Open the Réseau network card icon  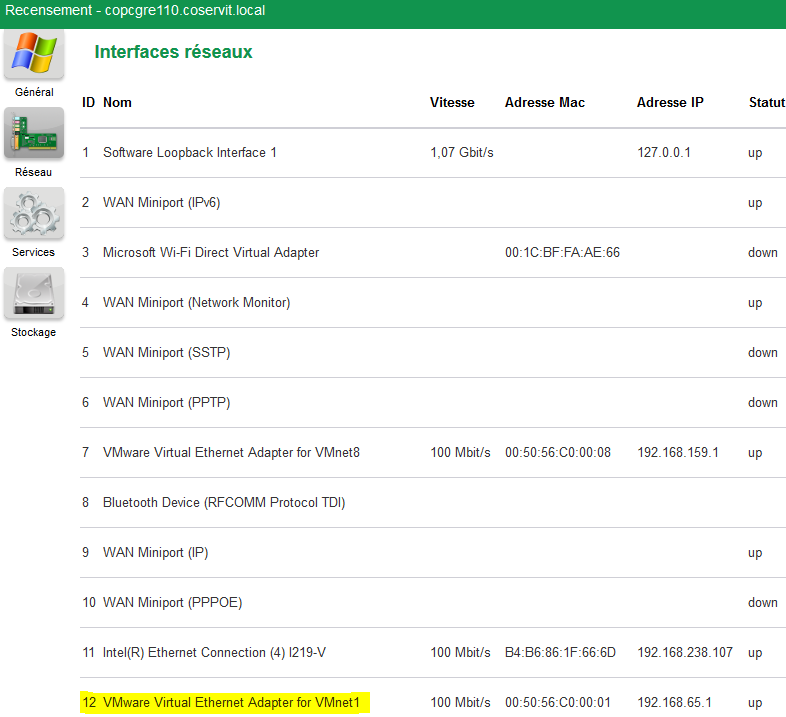34,133
